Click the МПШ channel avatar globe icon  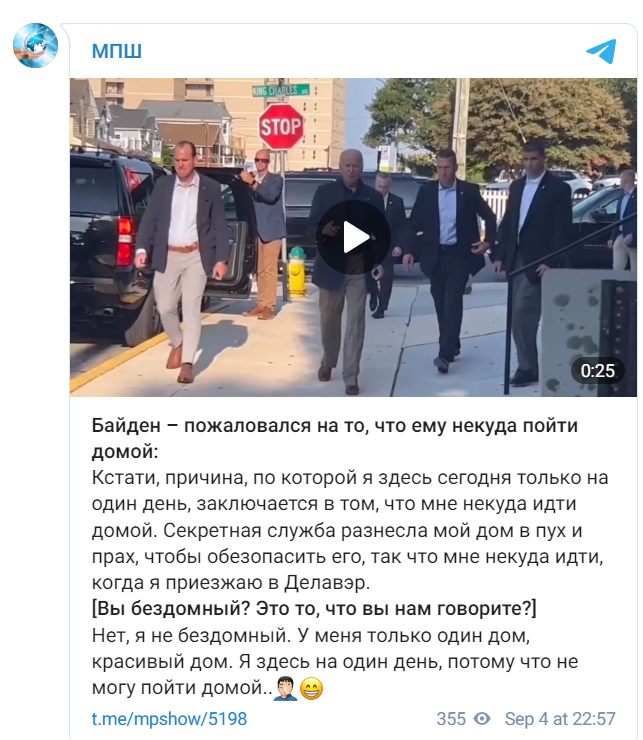click(x=35, y=45)
